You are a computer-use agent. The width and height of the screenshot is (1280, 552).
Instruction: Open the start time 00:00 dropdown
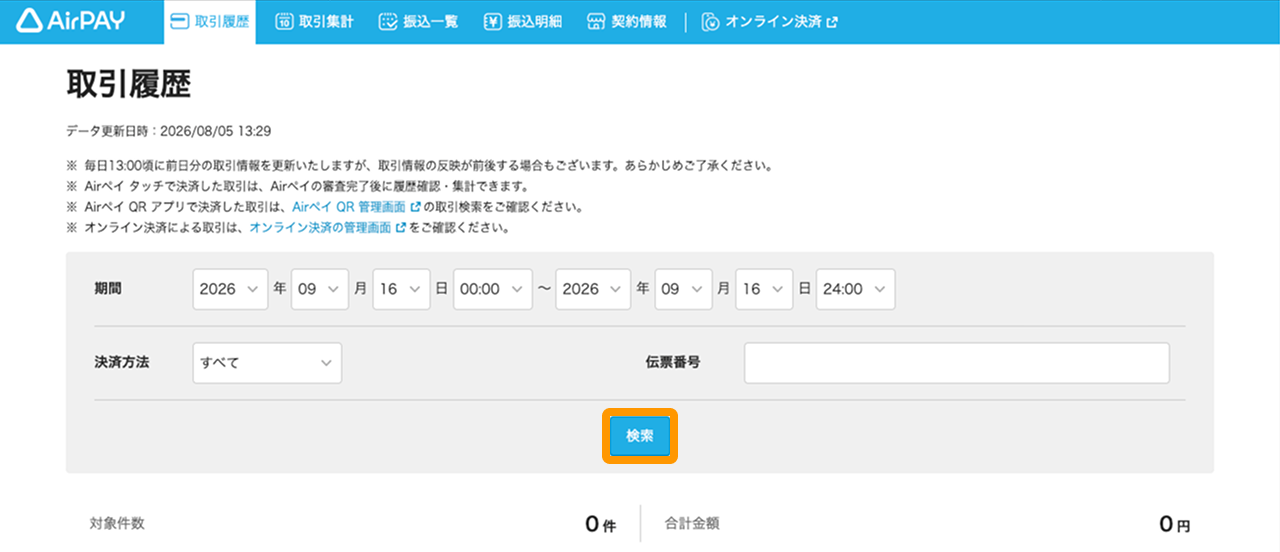pos(493,289)
